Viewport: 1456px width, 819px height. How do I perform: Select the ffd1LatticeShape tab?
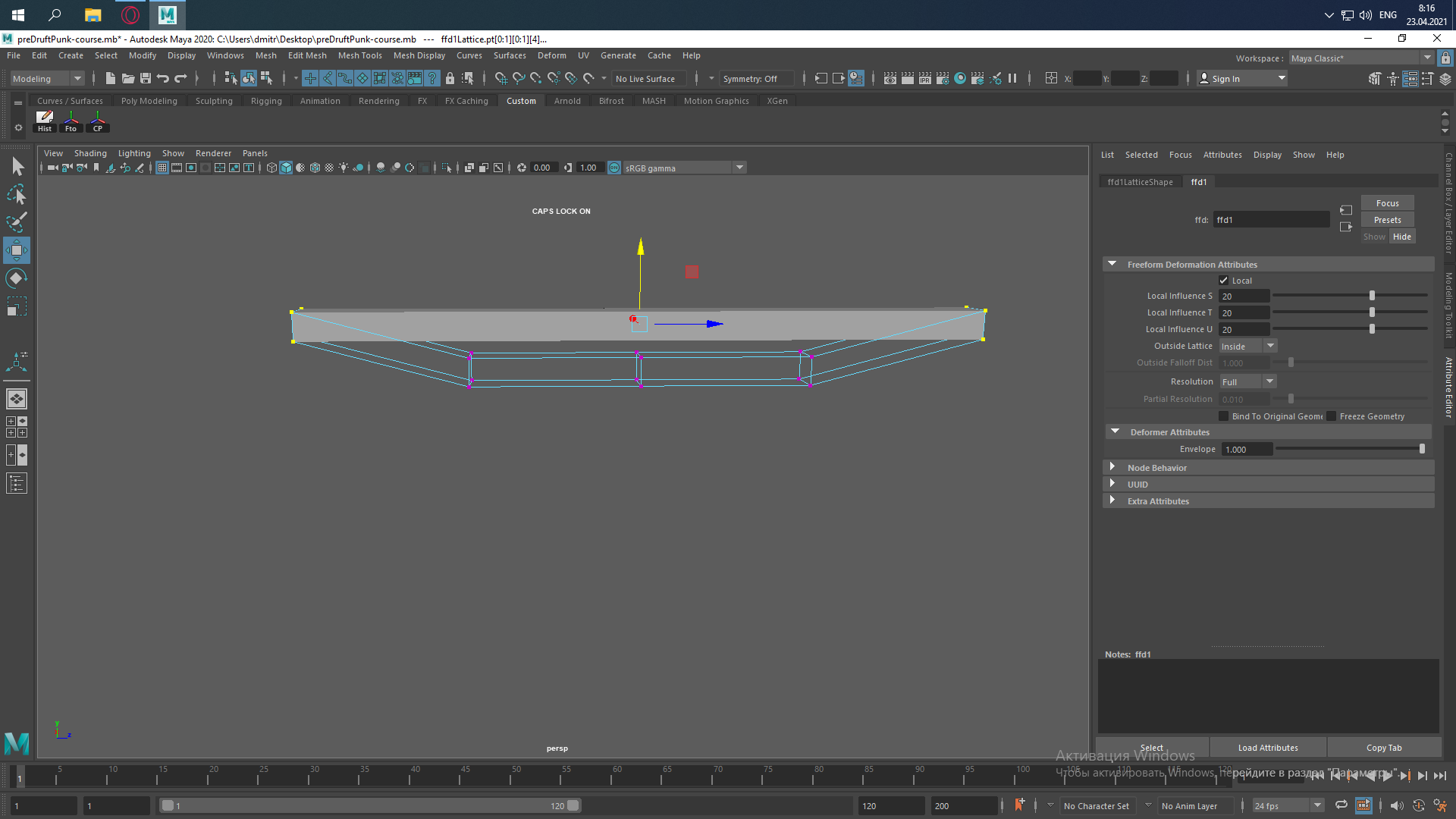(x=1140, y=182)
